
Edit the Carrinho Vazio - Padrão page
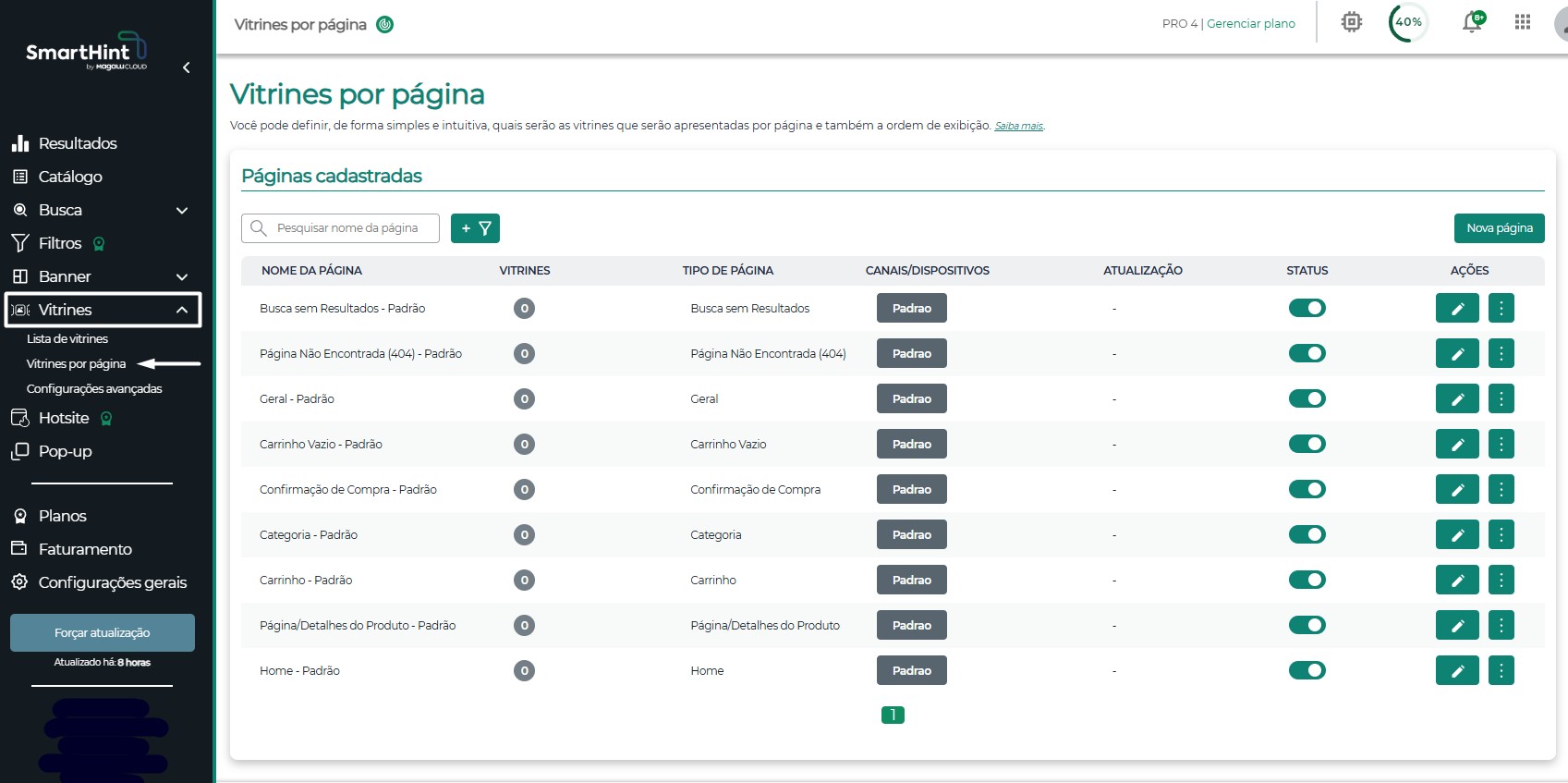pos(1457,445)
